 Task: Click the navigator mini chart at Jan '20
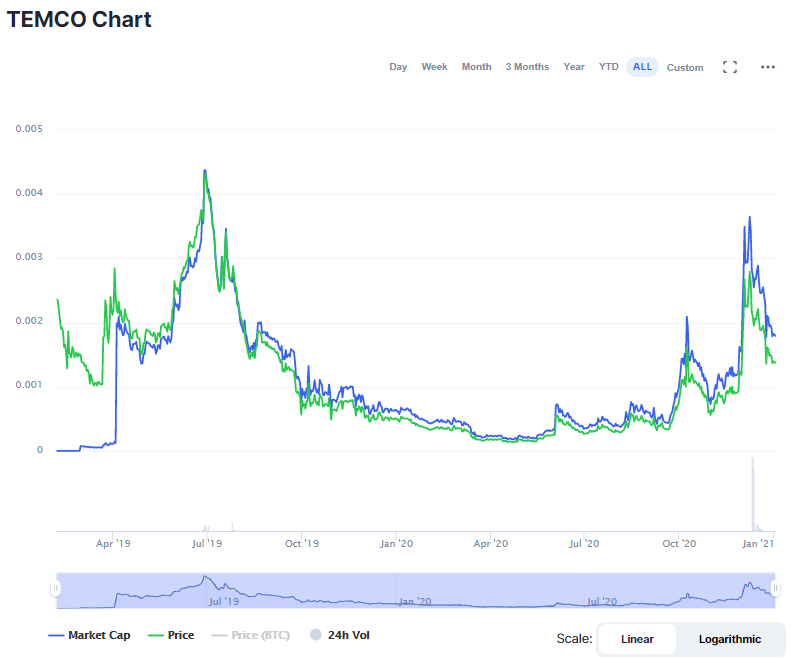click(x=415, y=601)
